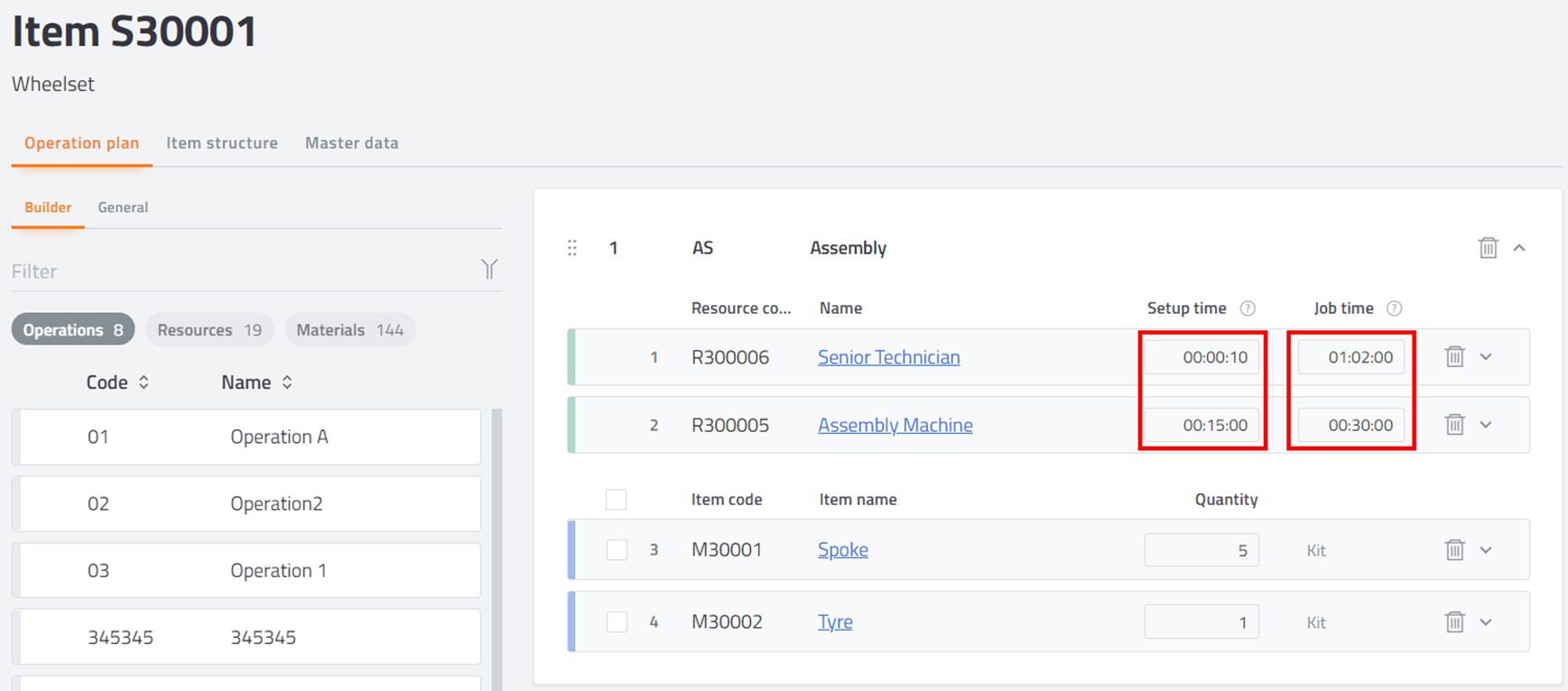Click resource code R300005

[x=730, y=424]
